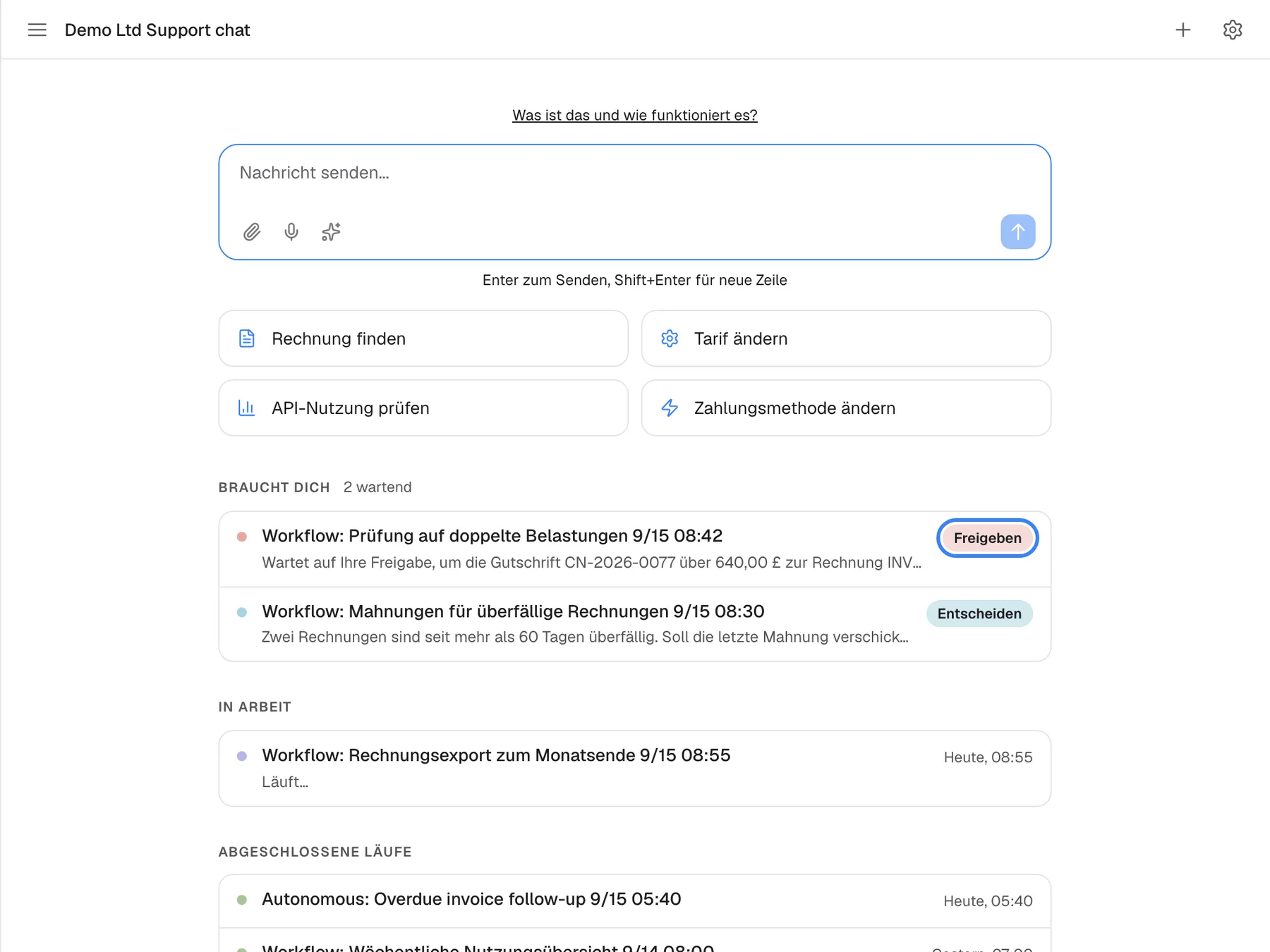Click Entscheiden on Mahnungen workflow
The height and width of the screenshot is (952, 1270).
coord(979,614)
